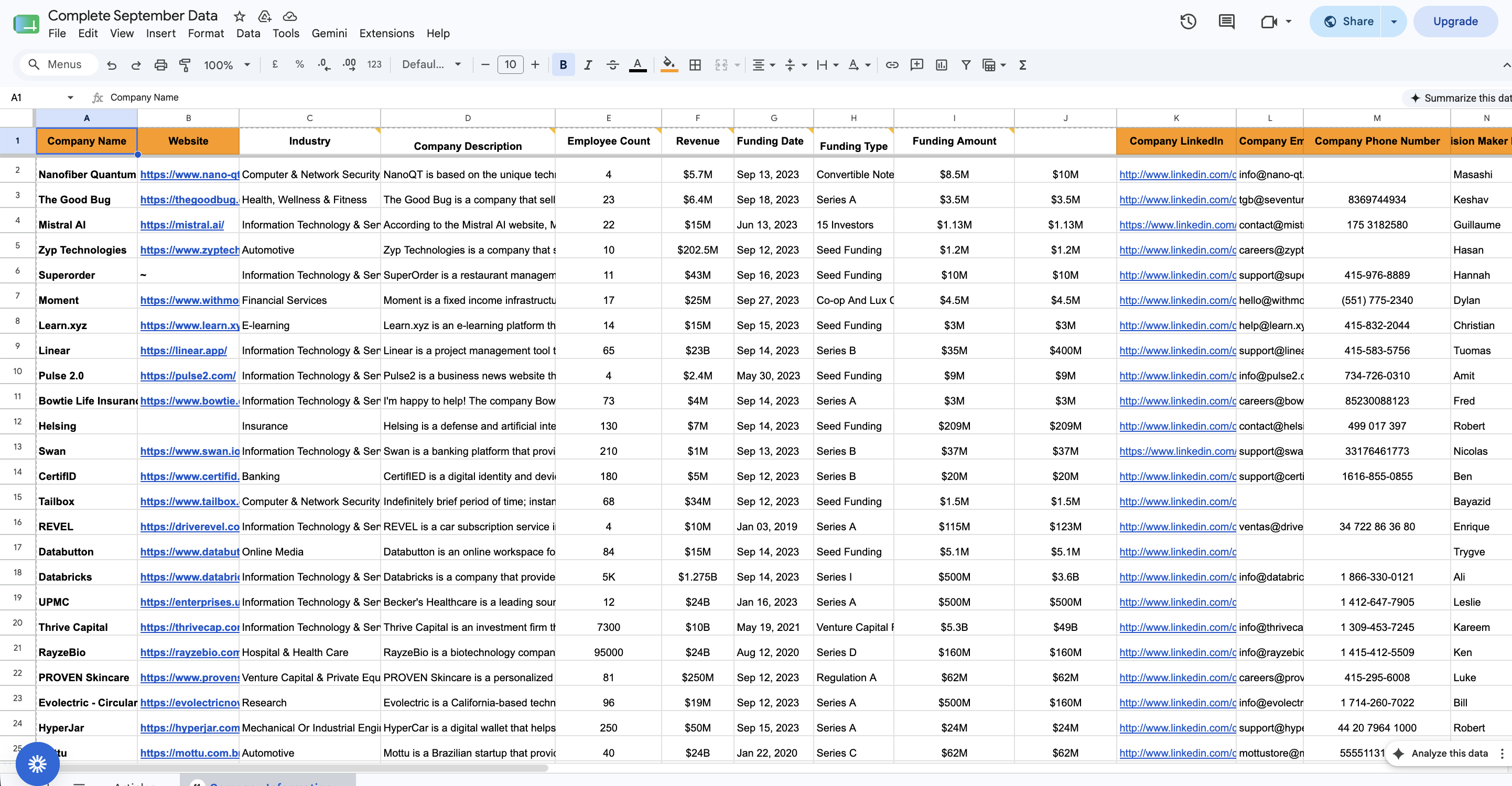Click the font size input box

pyautogui.click(x=510, y=64)
